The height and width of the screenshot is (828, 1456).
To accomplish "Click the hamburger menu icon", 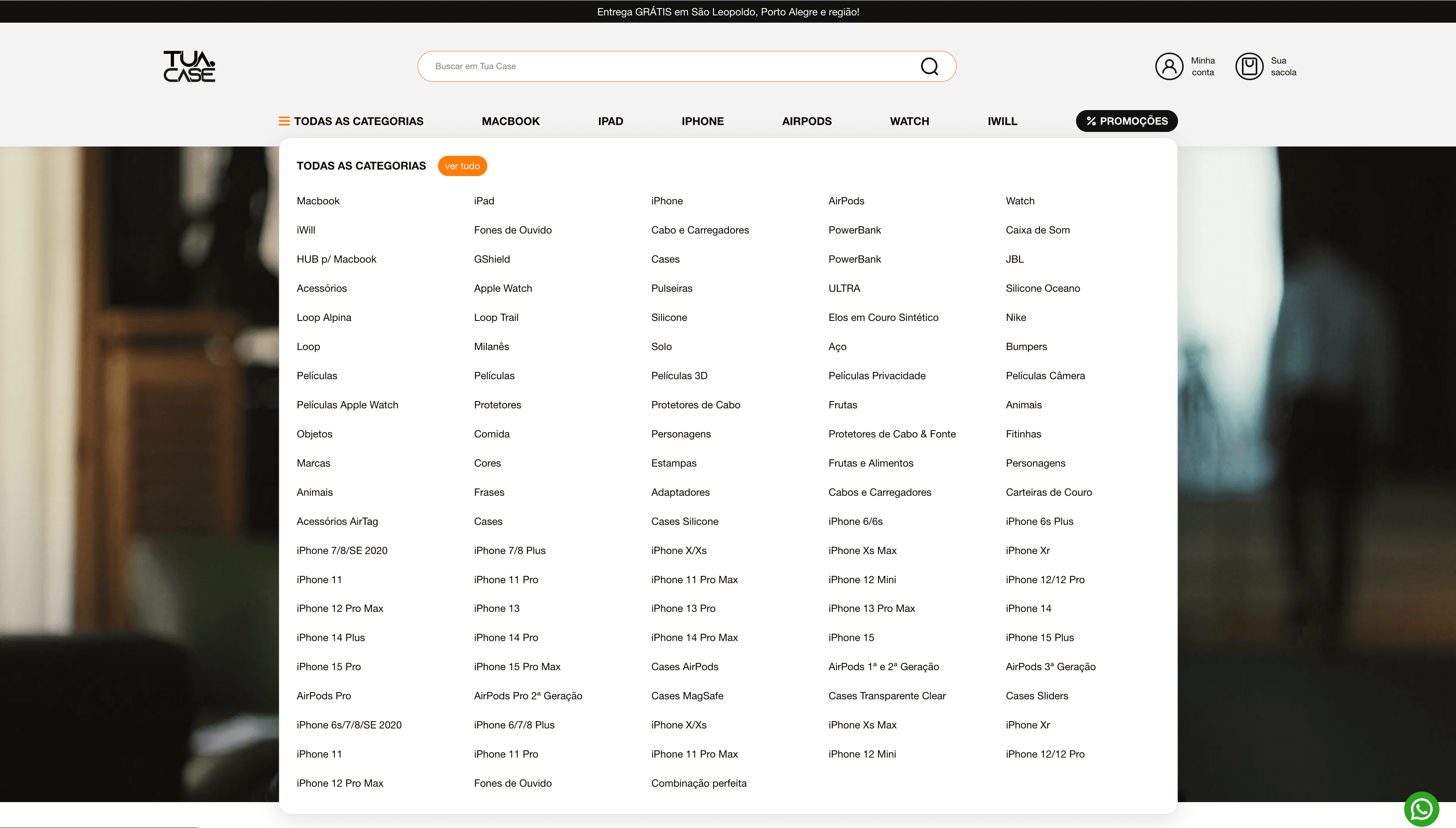I will pyautogui.click(x=284, y=121).
